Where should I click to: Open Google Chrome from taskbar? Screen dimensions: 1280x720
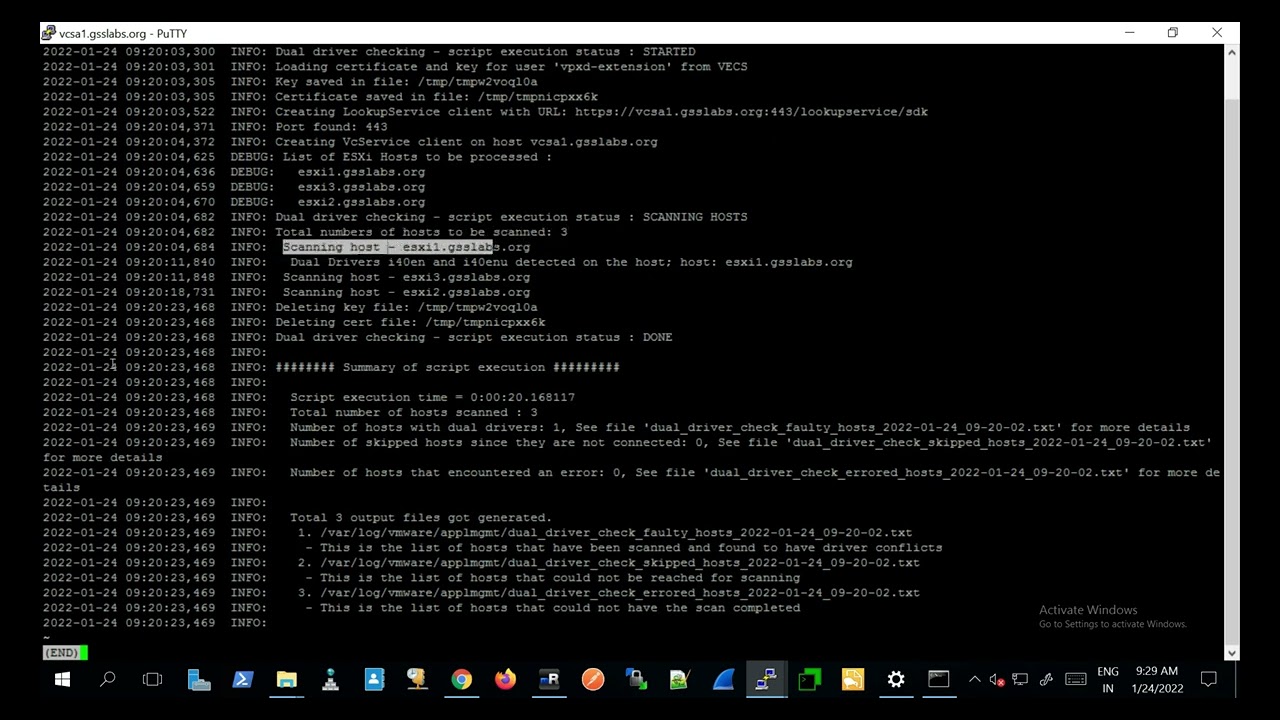pos(461,680)
